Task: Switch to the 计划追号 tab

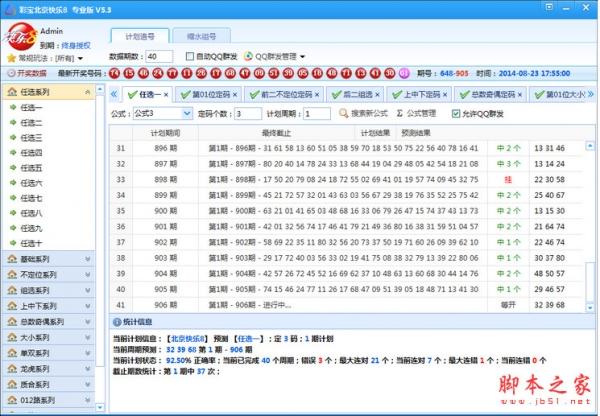Action: (140, 36)
